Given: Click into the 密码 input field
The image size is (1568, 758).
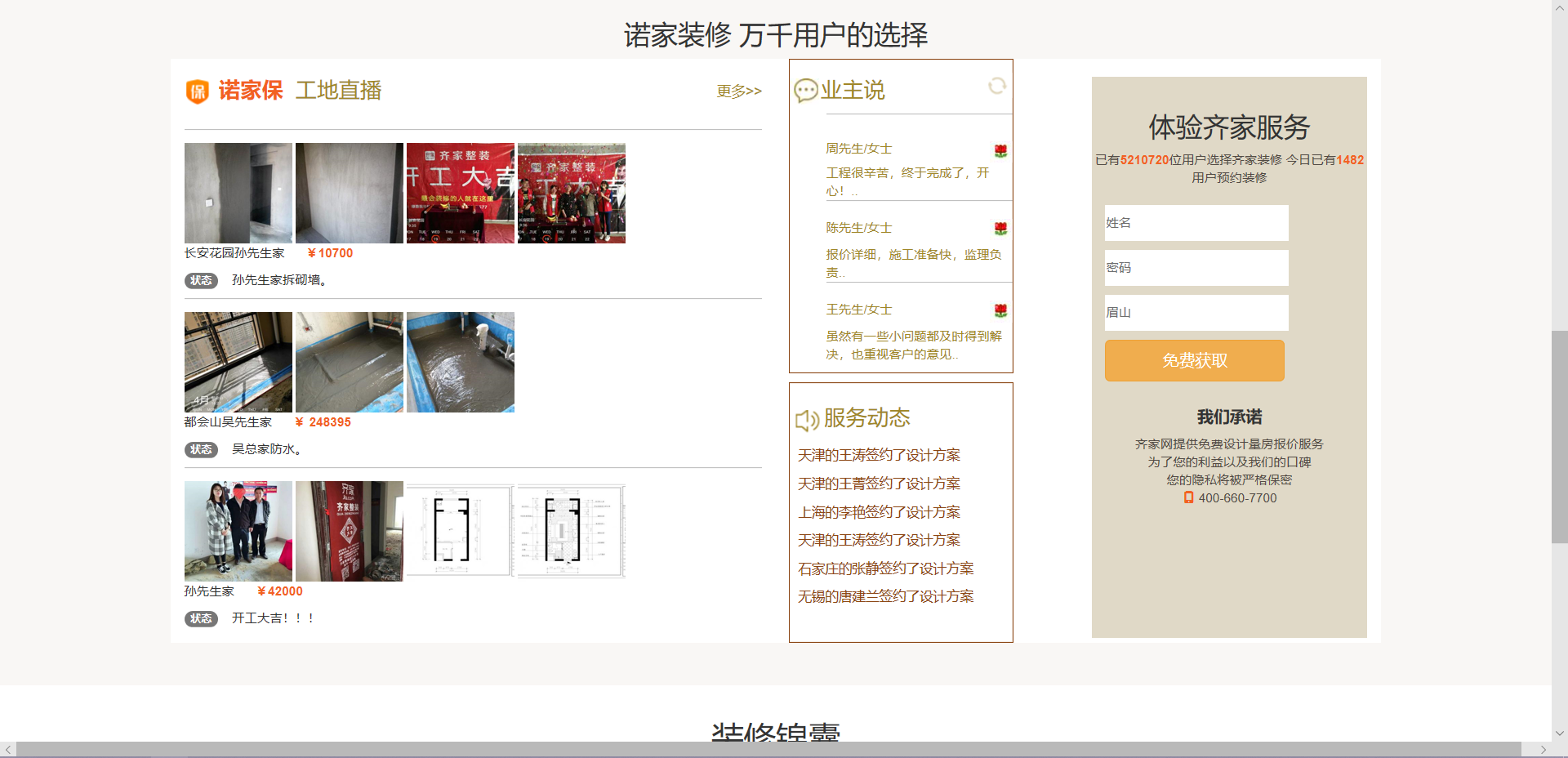Looking at the screenshot, I should (1196, 268).
